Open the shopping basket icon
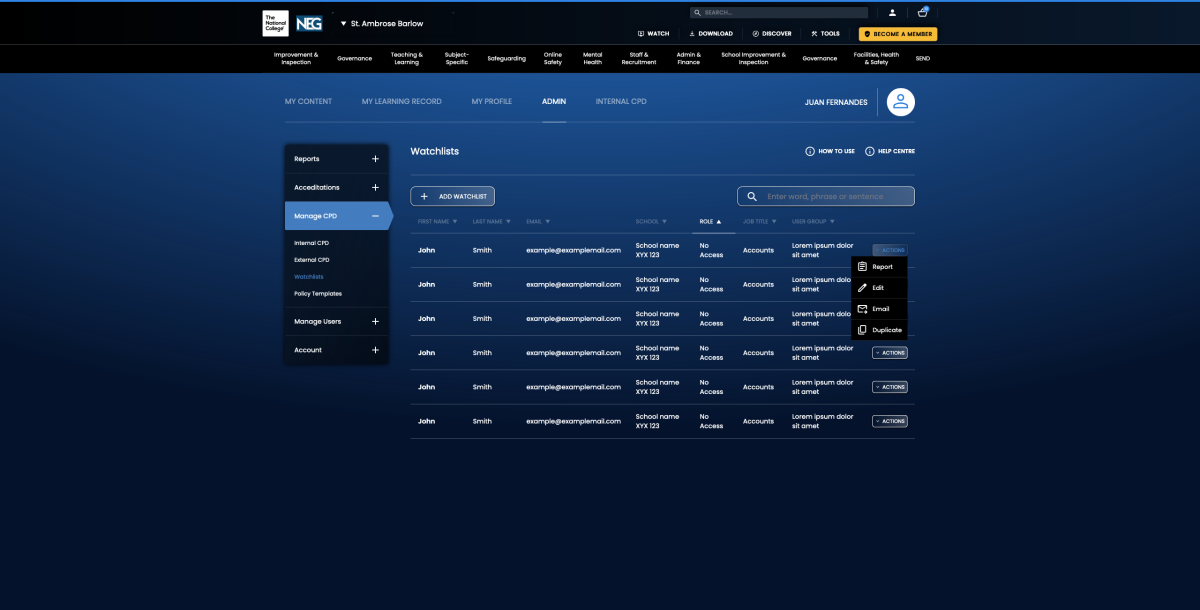 point(922,13)
